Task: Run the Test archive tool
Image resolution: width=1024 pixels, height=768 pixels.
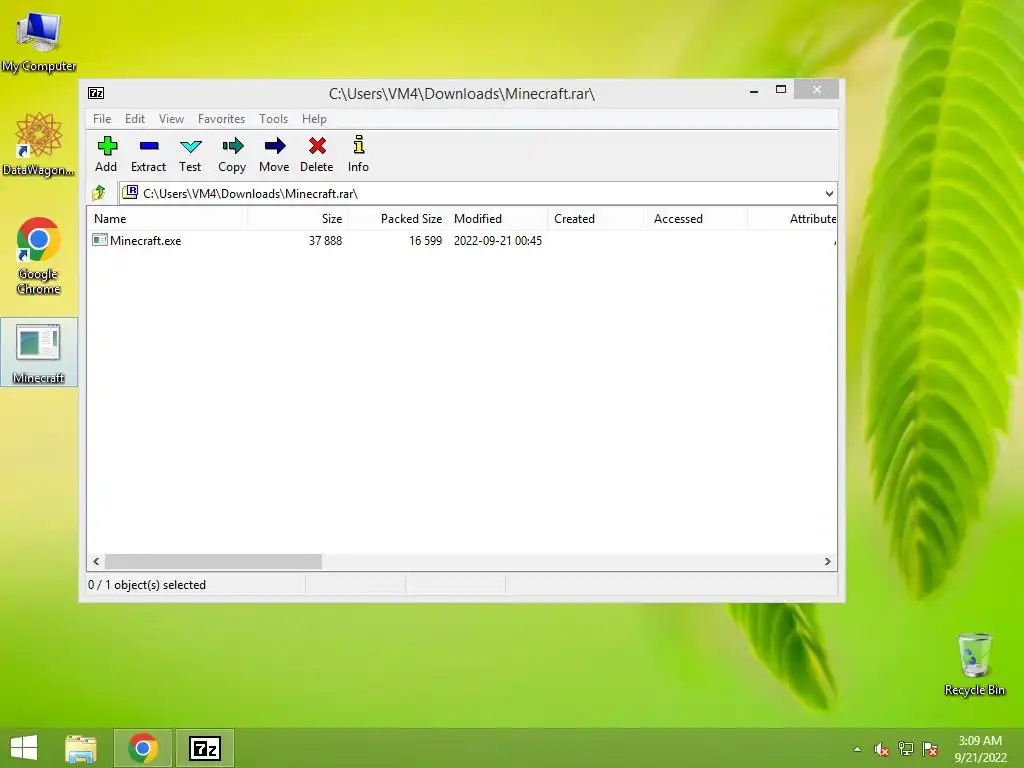Action: [x=190, y=154]
